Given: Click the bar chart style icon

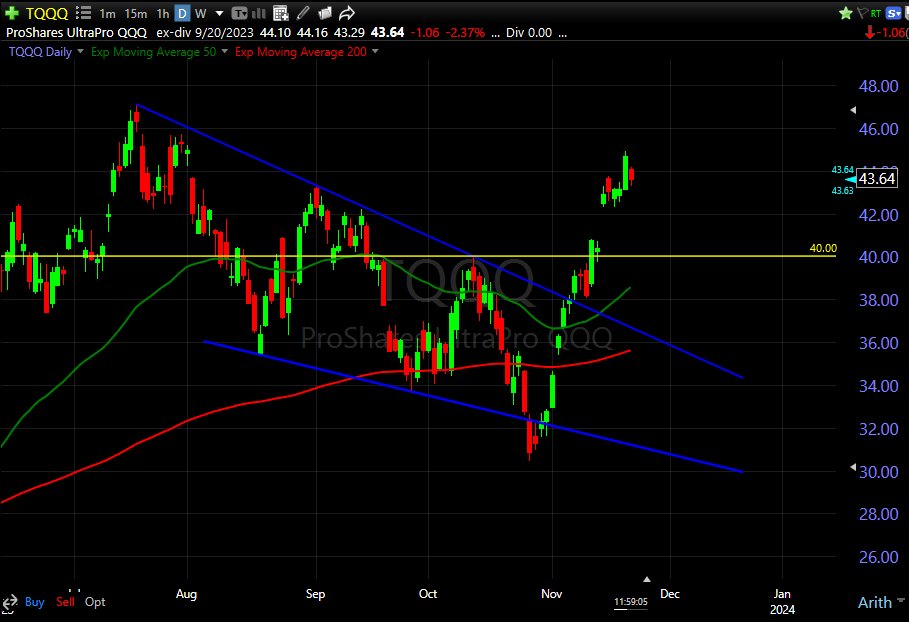Looking at the screenshot, I should [x=259, y=13].
